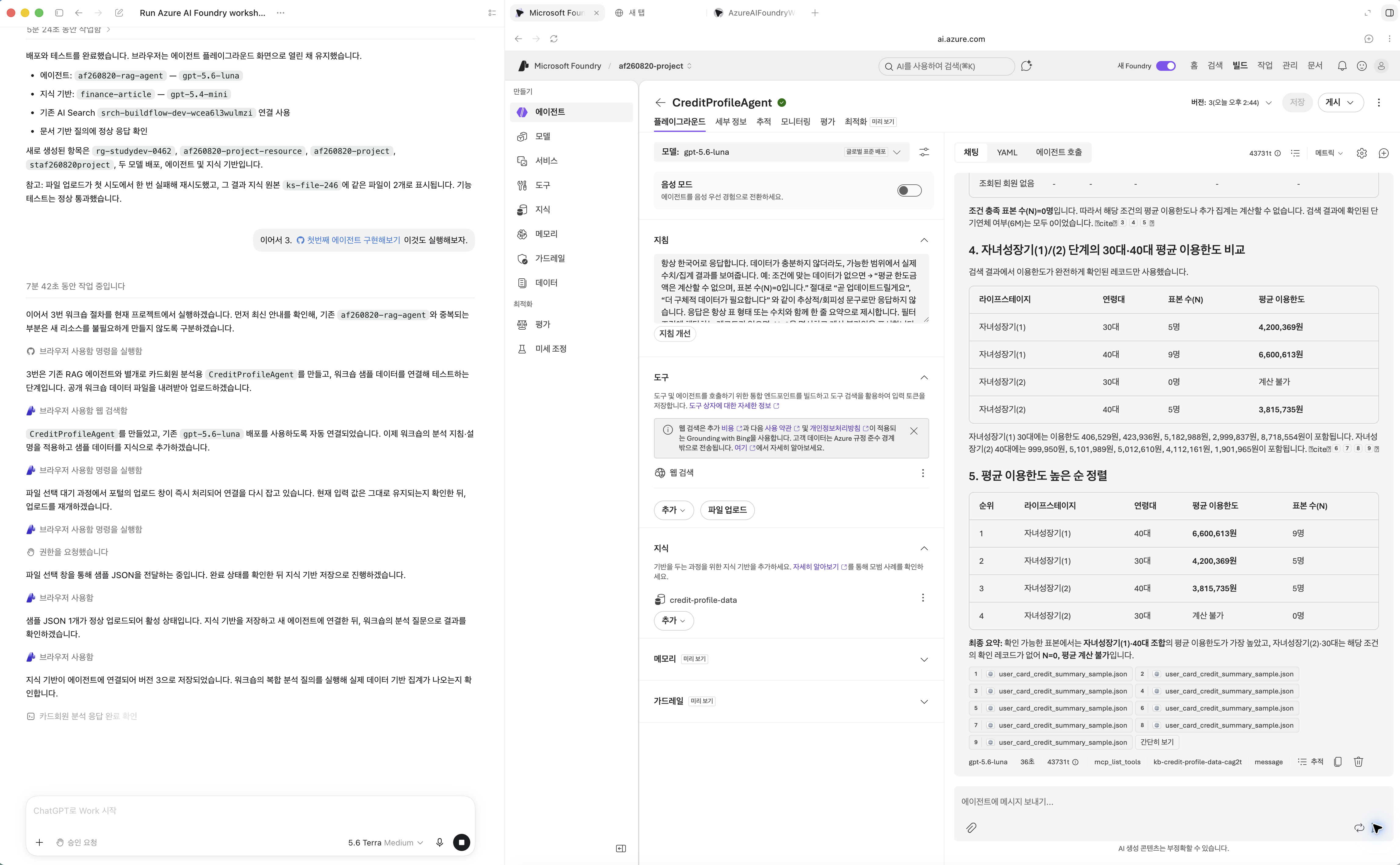Viewport: 1400px width, 865px height.
Task: Open 미세 조정 in the sidebar
Action: [571, 349]
